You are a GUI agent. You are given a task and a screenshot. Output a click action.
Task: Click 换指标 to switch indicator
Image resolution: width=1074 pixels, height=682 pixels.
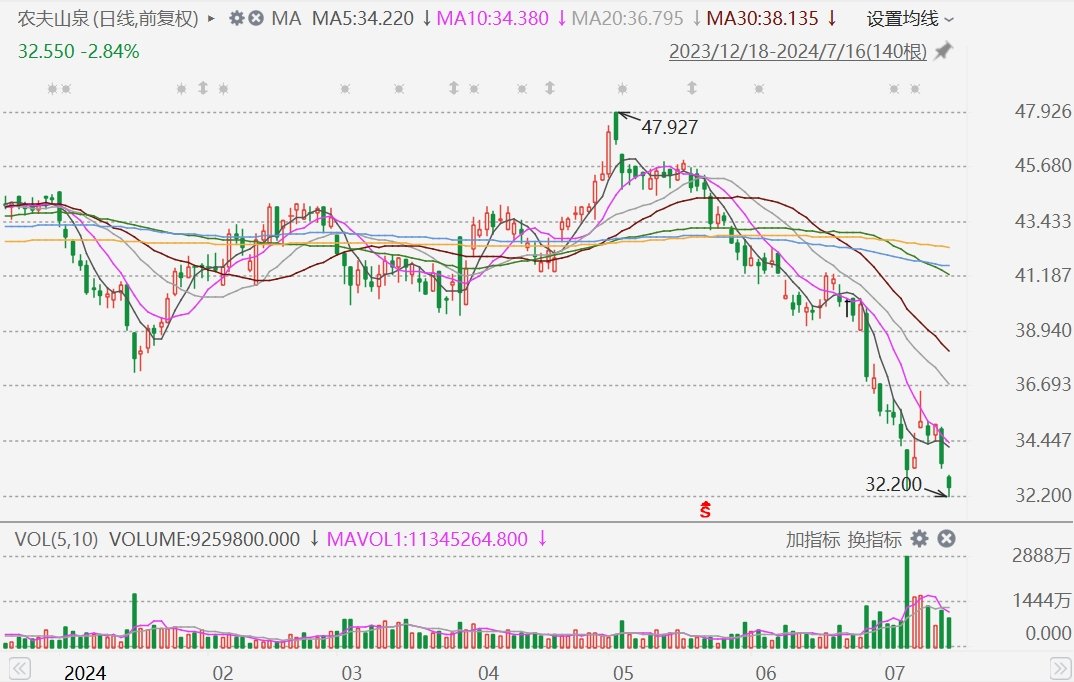tap(875, 539)
